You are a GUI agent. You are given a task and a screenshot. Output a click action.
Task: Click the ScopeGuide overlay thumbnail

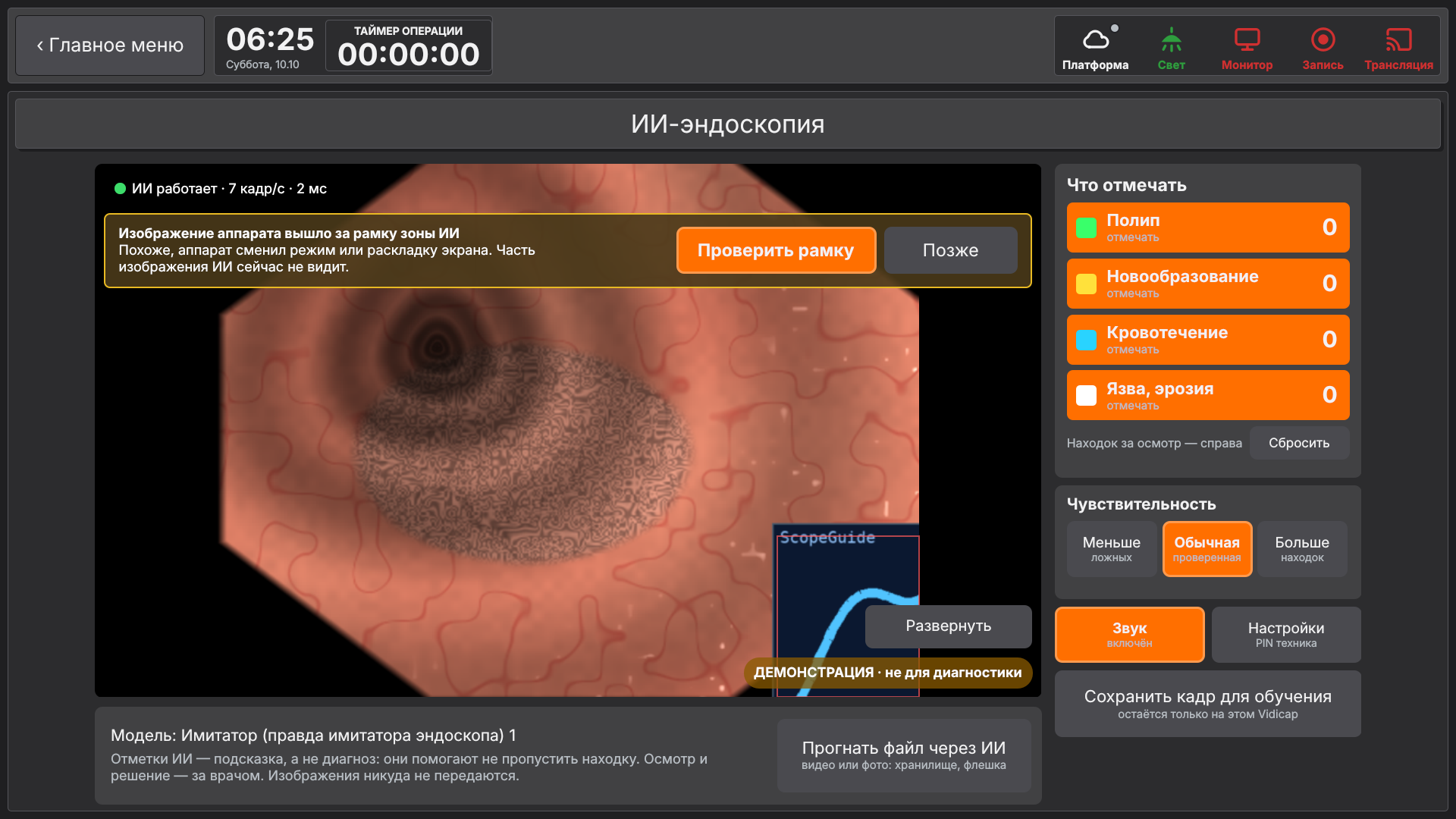coord(846,610)
